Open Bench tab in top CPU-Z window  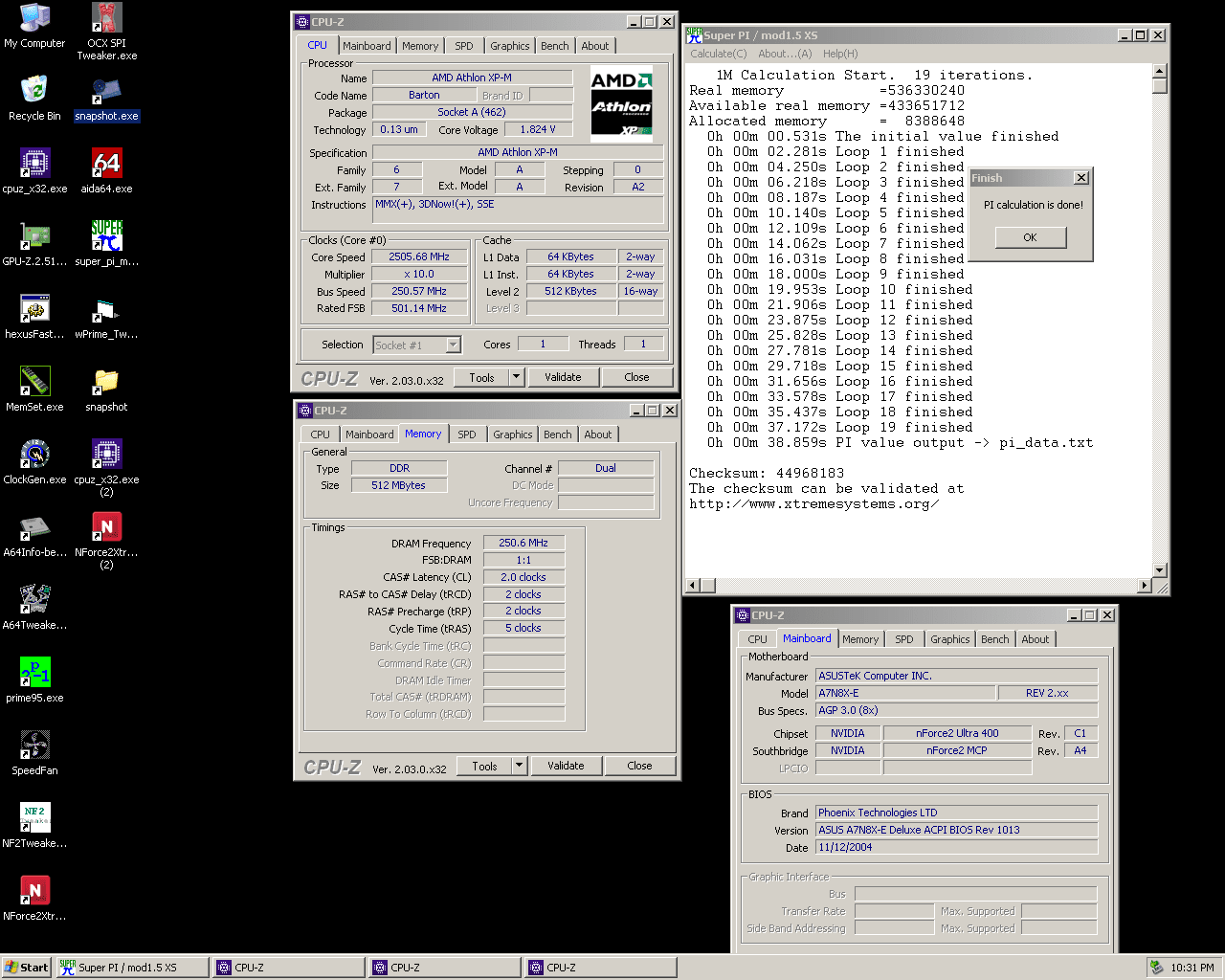tap(555, 46)
